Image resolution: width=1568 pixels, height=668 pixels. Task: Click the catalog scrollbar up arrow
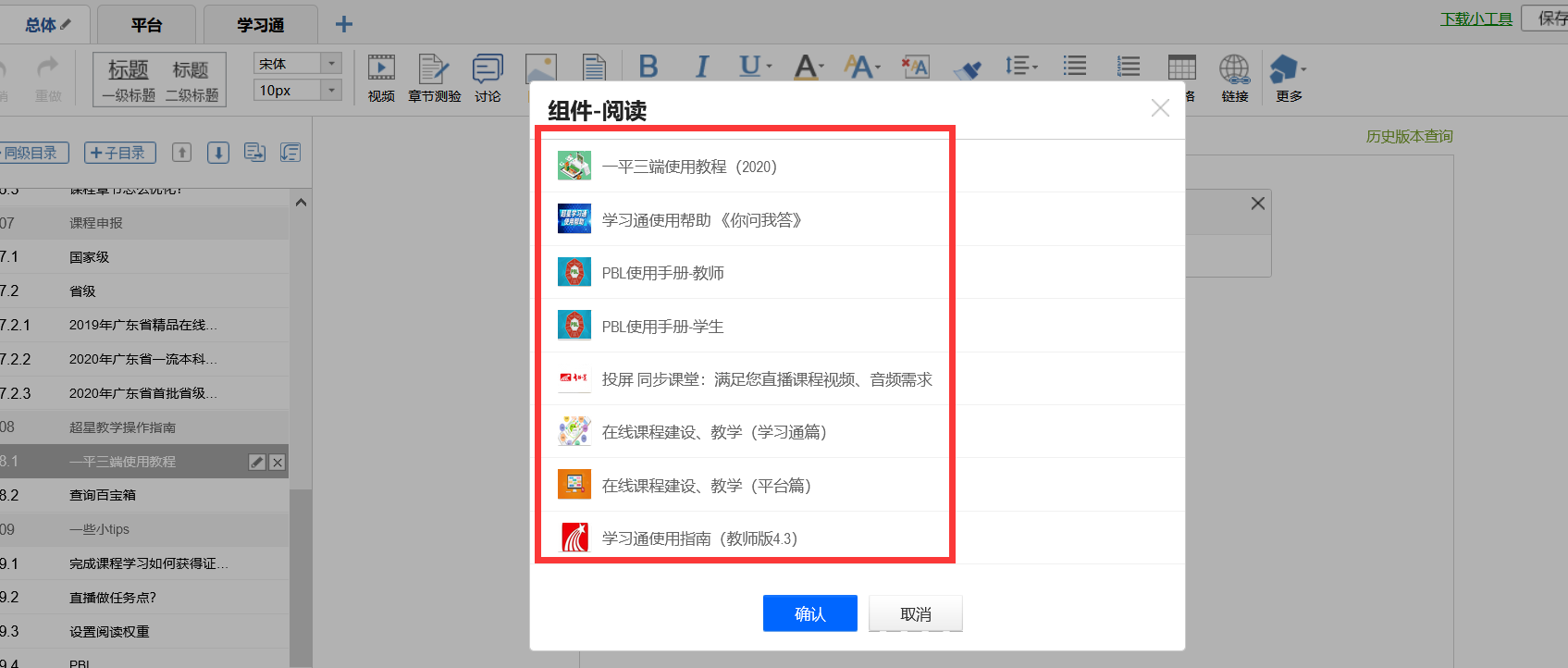301,202
